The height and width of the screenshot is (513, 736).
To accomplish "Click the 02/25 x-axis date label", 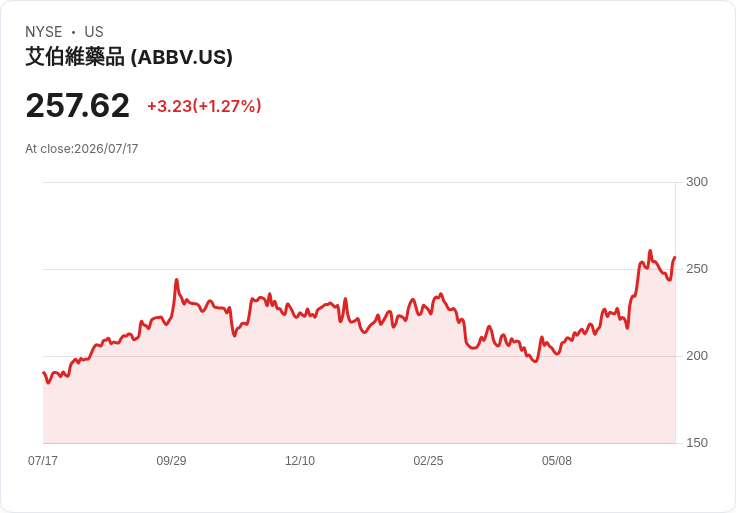I will [428, 460].
